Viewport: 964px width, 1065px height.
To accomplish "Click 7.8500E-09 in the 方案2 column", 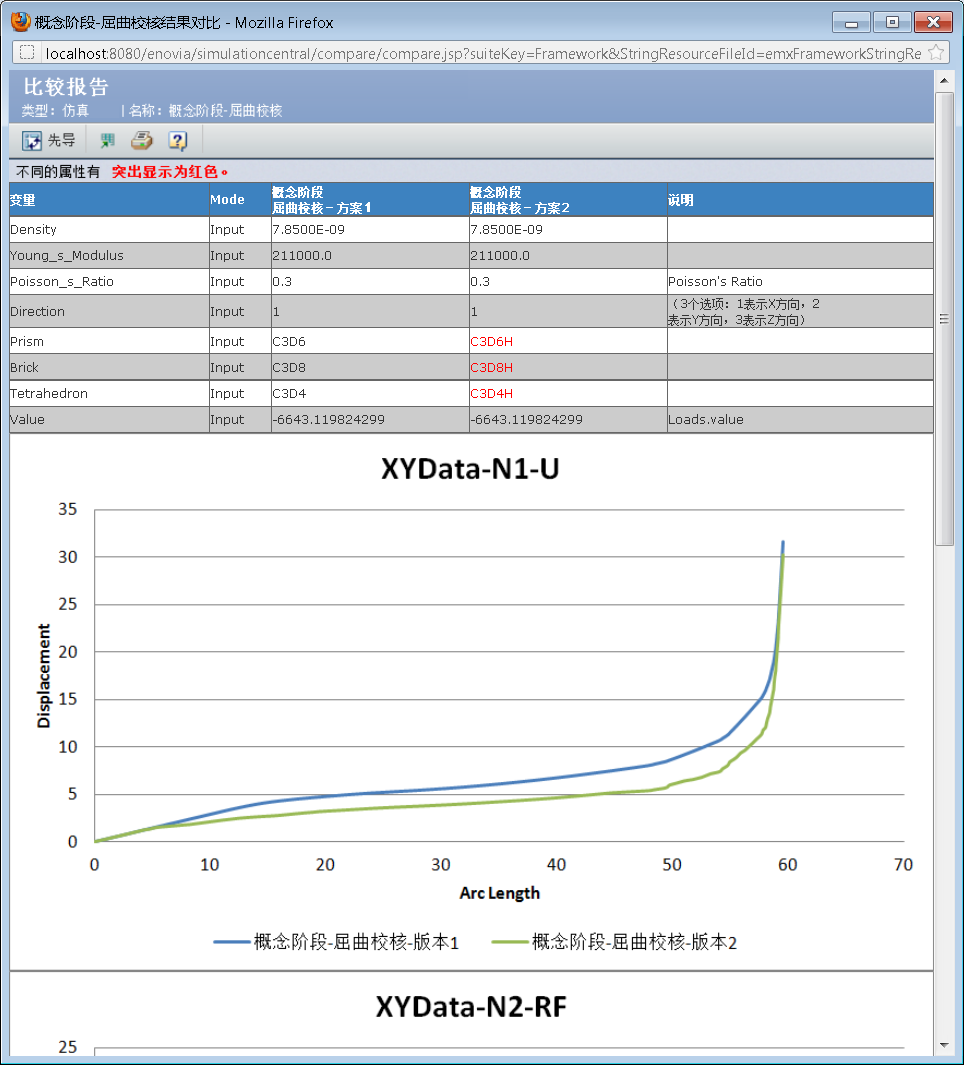I will click(x=506, y=230).
